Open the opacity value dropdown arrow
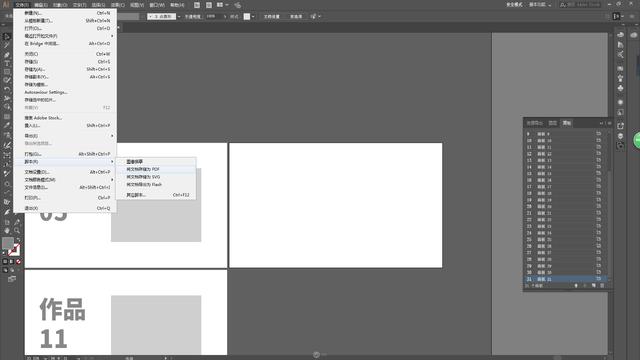This screenshot has height=360, width=640. [x=224, y=16]
